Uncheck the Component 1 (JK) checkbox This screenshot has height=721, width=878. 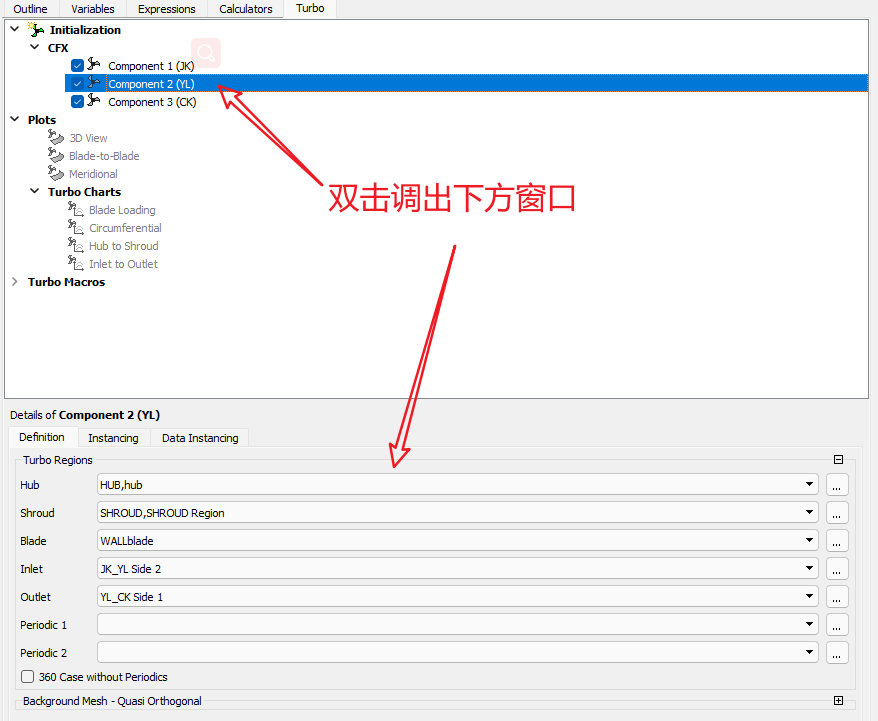coord(77,66)
